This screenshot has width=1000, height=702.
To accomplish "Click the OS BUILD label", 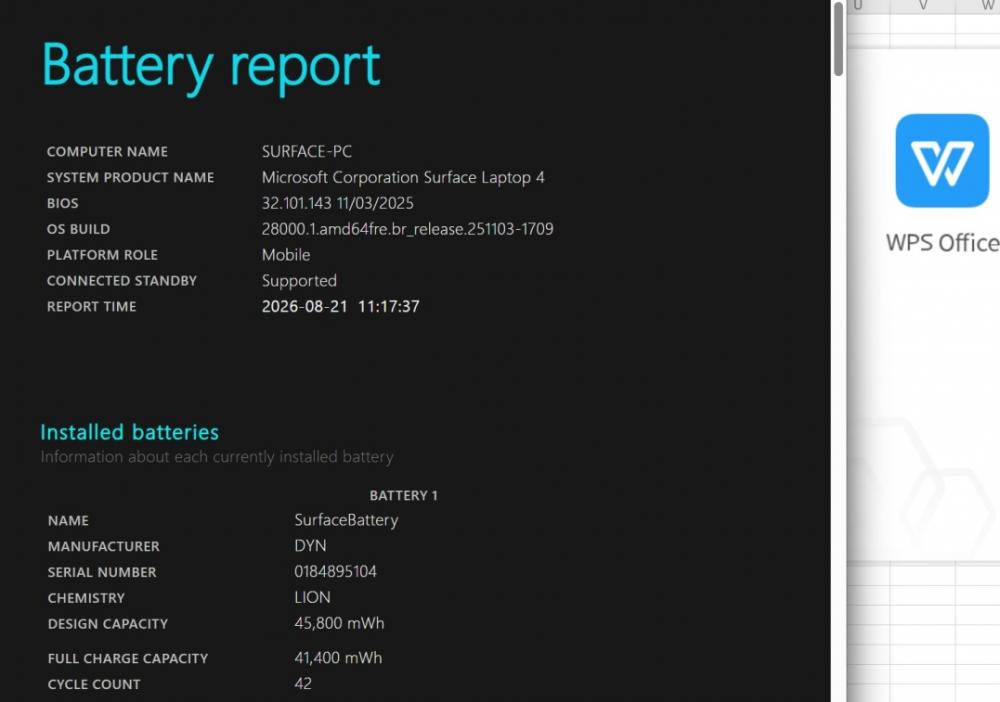I will (x=78, y=230).
